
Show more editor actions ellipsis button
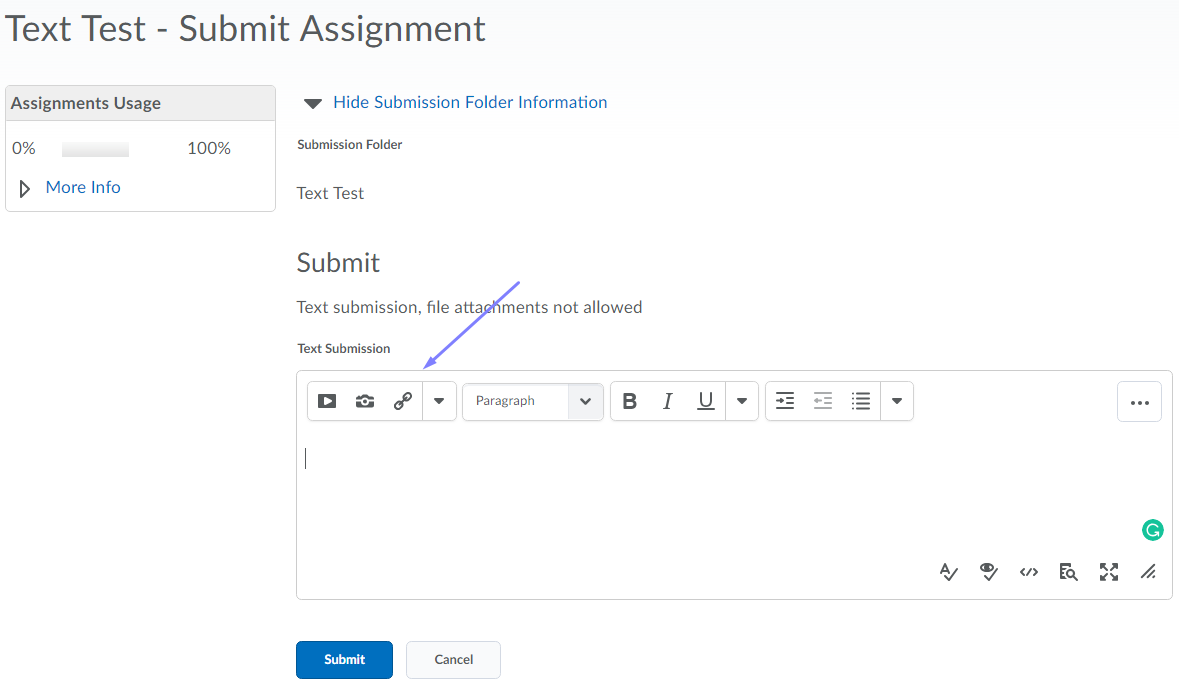[x=1139, y=402]
